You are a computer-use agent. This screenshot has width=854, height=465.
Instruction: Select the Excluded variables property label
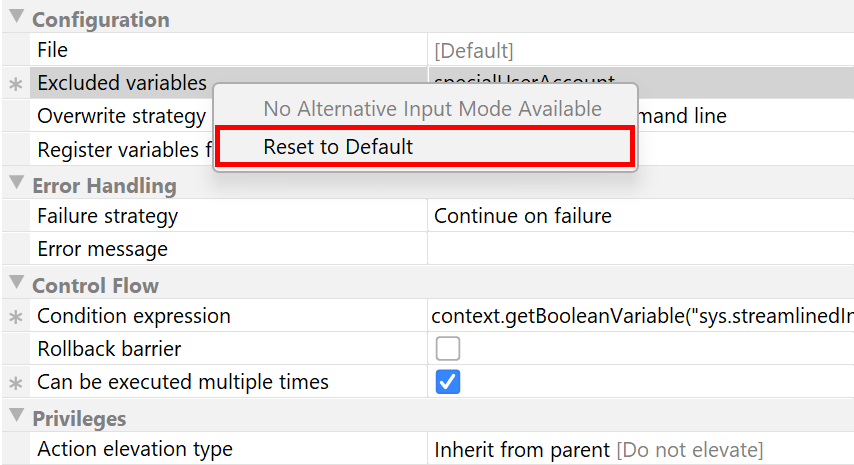click(x=122, y=83)
